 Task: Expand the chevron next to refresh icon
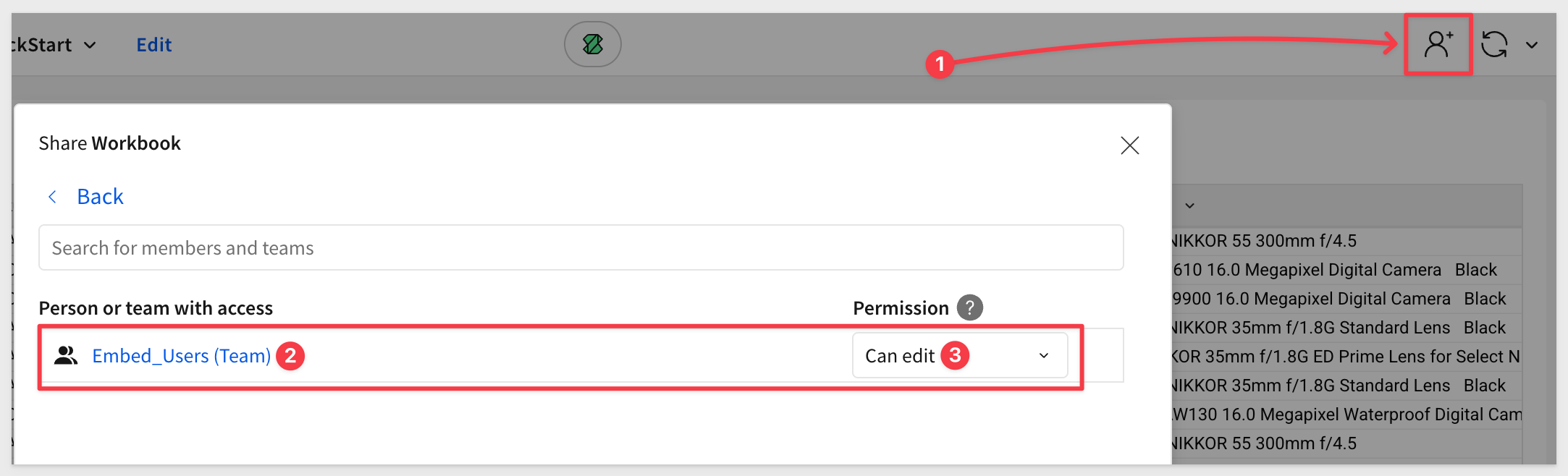coord(1532,45)
